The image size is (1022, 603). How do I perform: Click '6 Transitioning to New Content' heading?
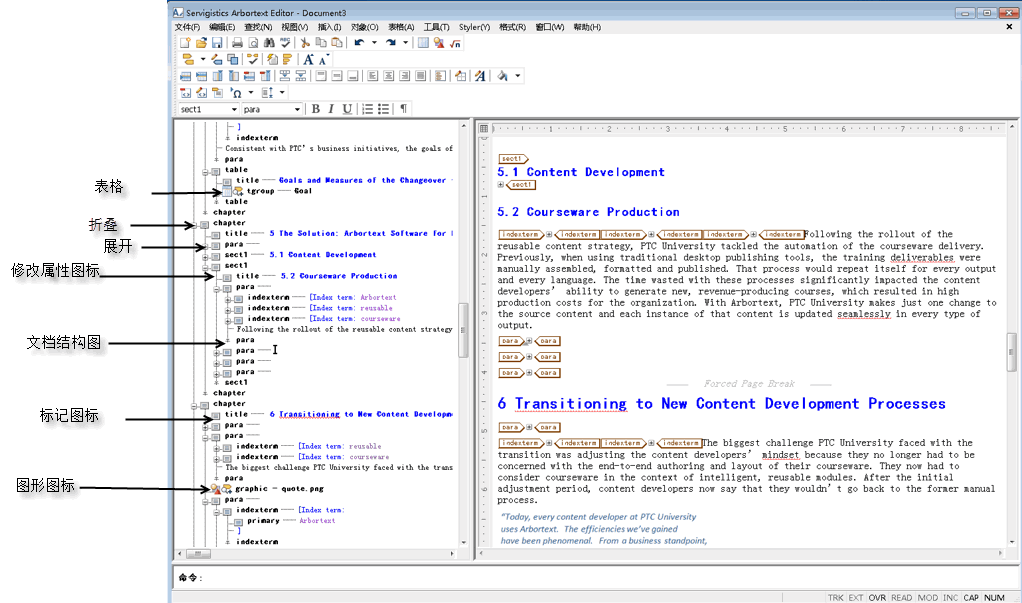pyautogui.click(x=722, y=404)
